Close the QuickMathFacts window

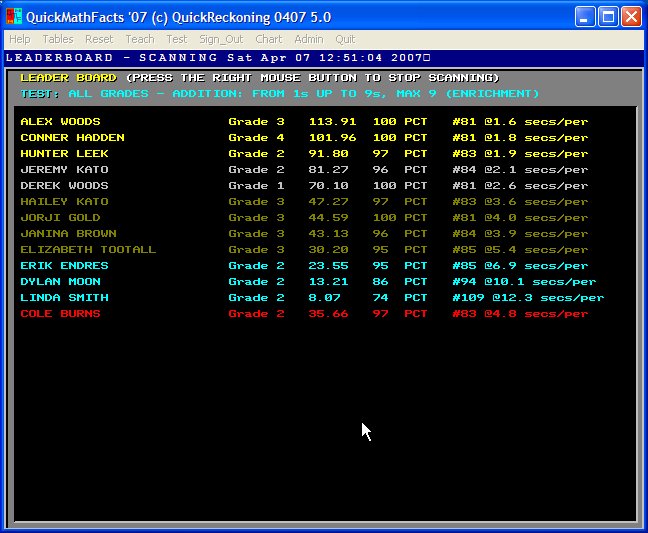coord(631,17)
